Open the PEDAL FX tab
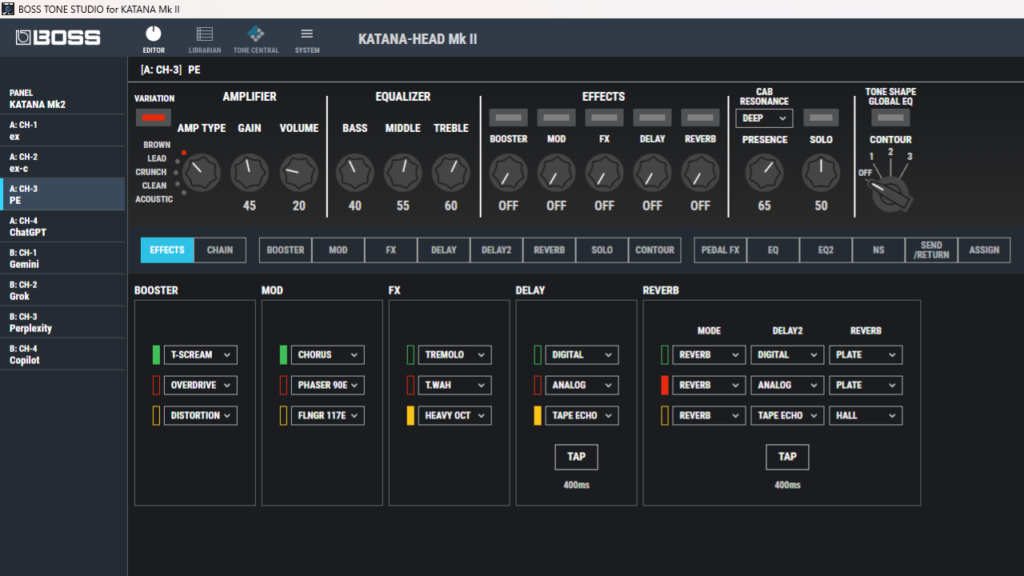The height and width of the screenshot is (576, 1024). click(720, 250)
